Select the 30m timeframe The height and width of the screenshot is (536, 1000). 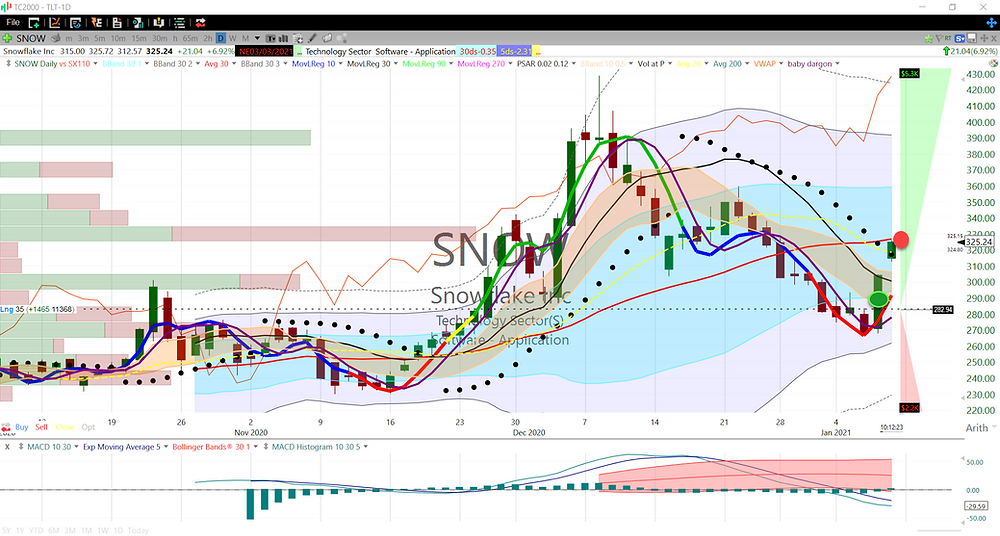coord(159,38)
